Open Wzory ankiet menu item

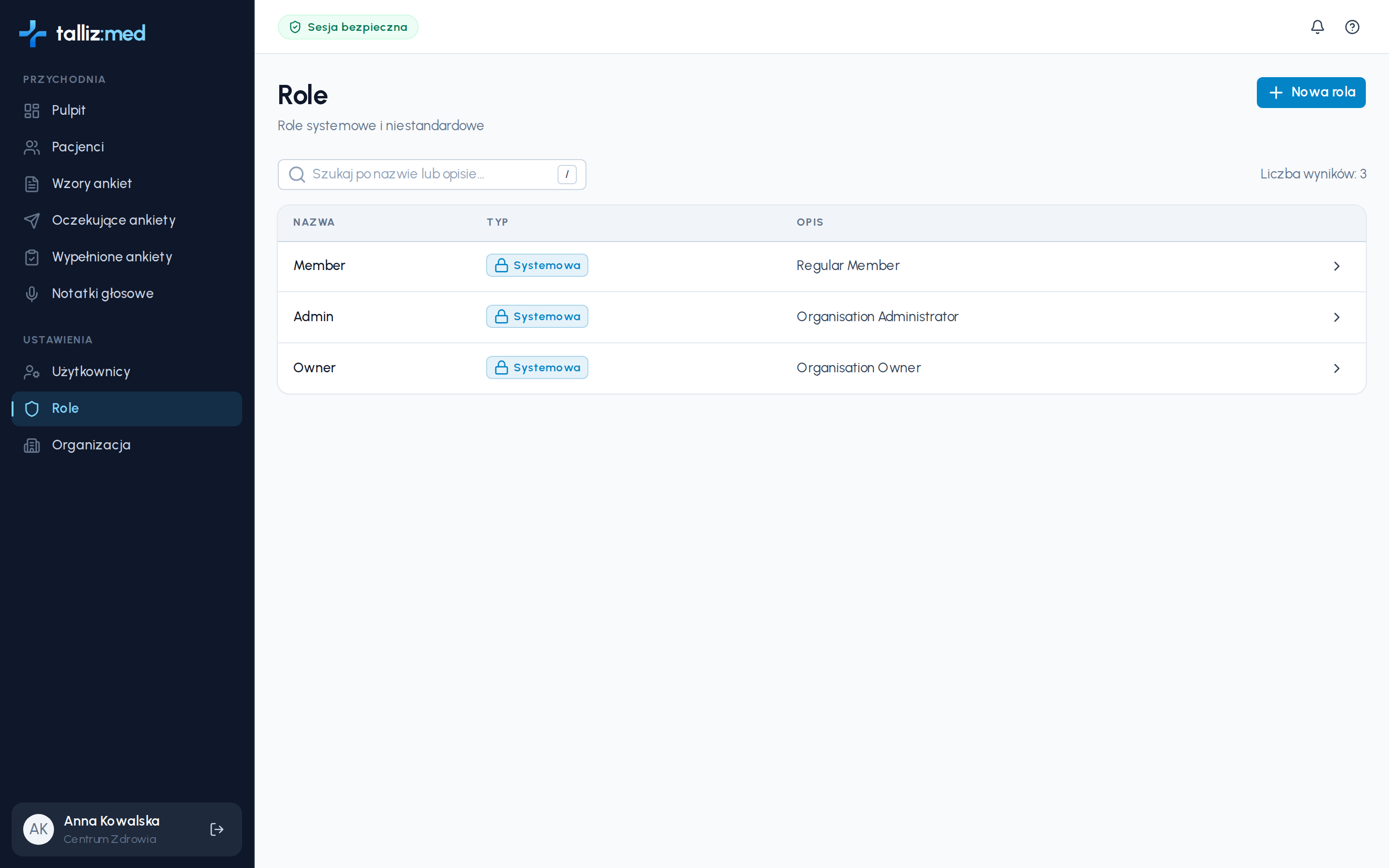126,184
